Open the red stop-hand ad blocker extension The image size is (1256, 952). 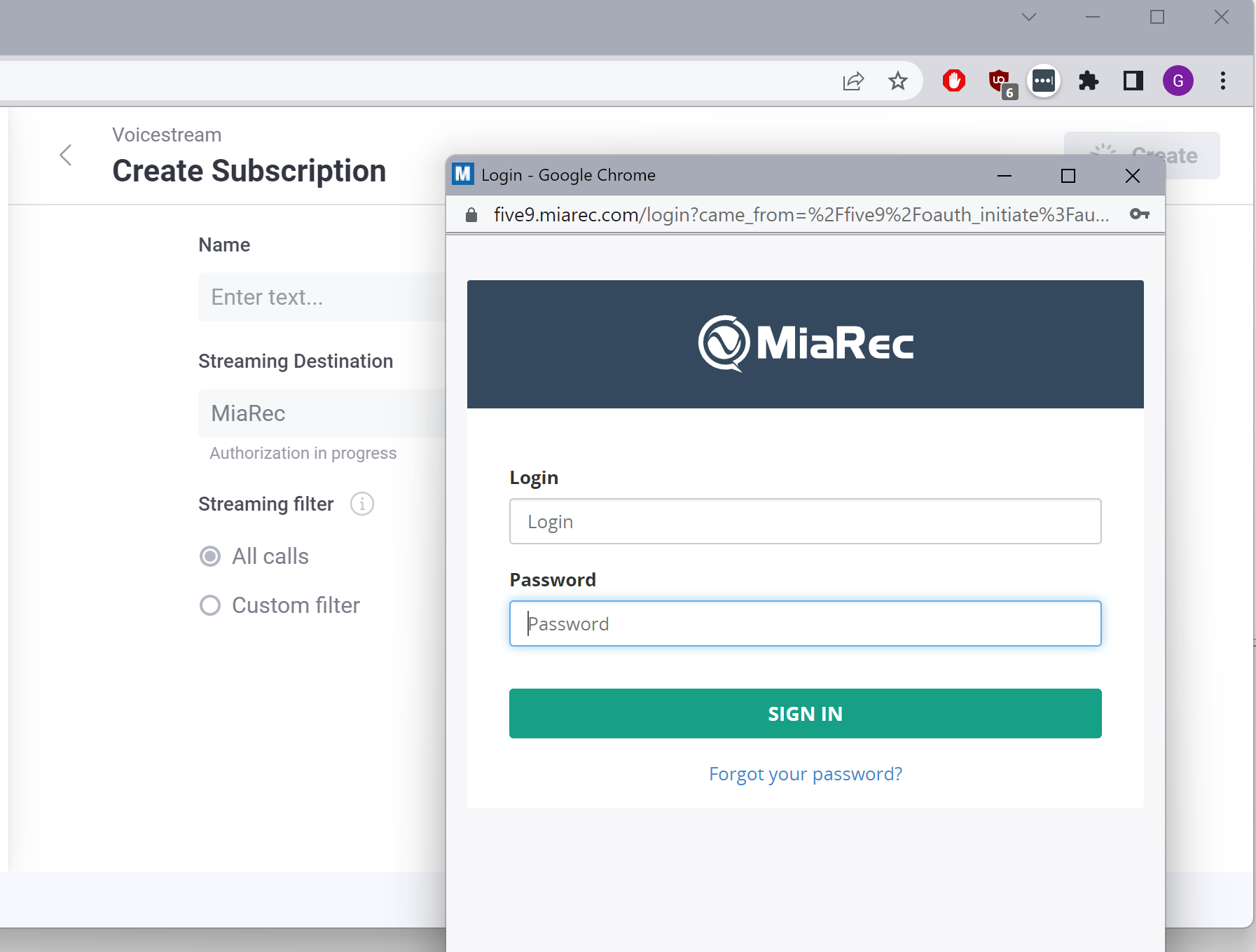953,81
